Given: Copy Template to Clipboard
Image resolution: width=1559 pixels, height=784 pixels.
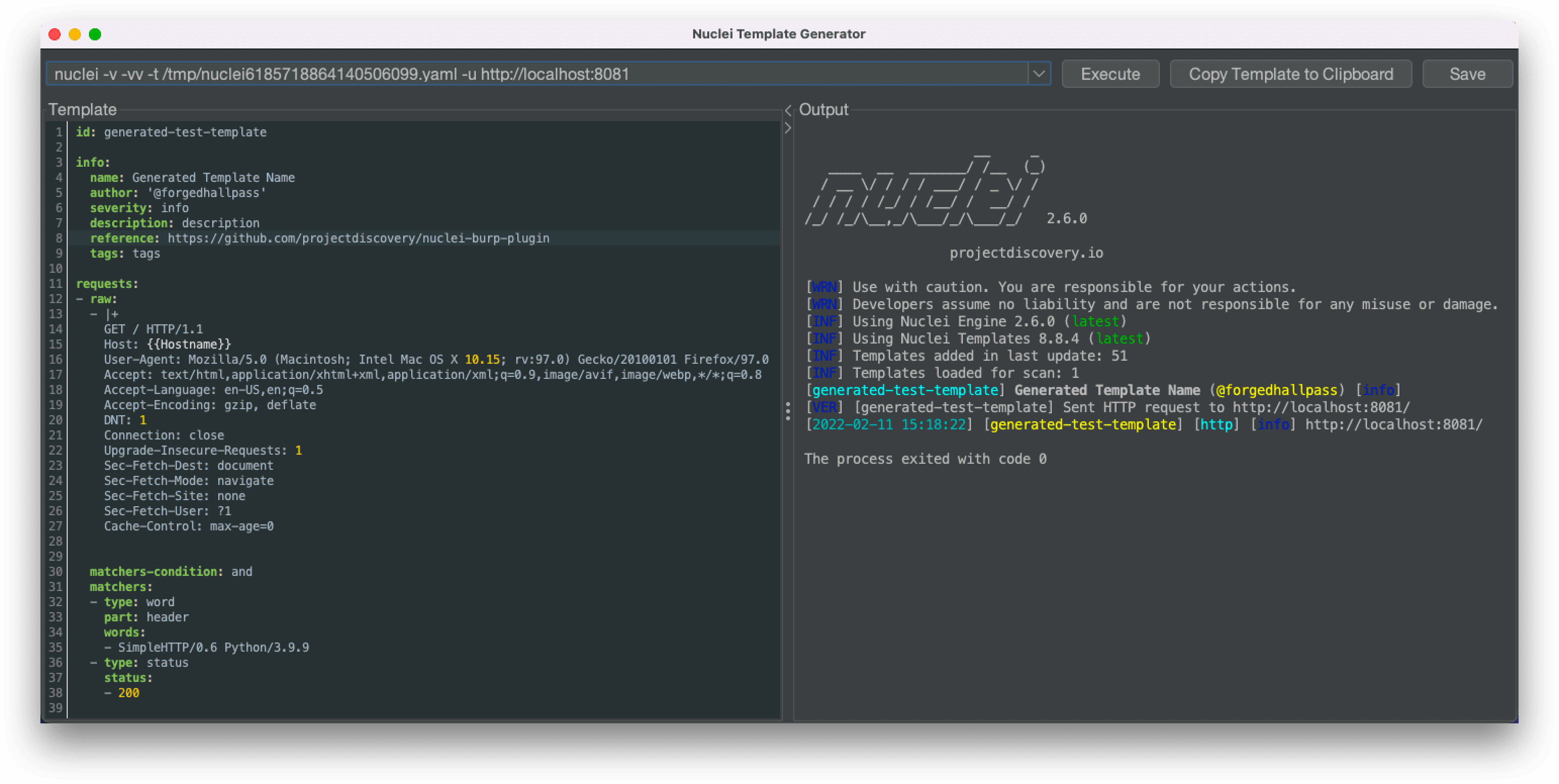Looking at the screenshot, I should (x=1290, y=74).
